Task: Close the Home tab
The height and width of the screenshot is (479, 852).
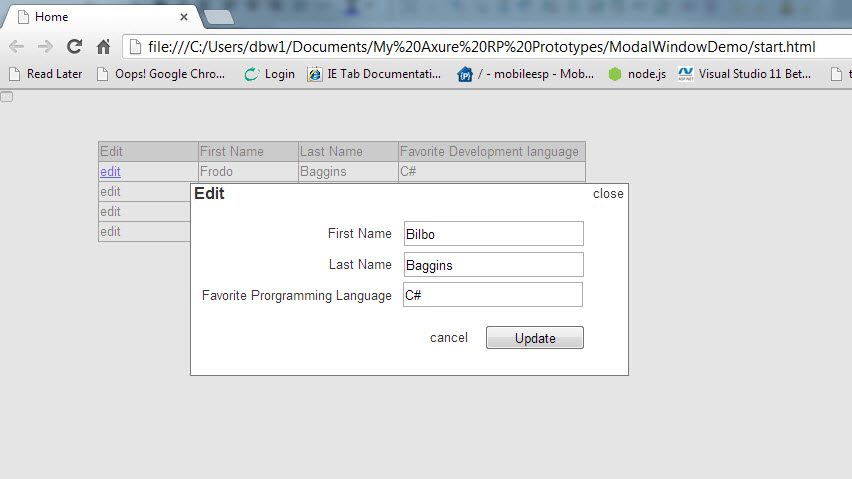Action: [x=183, y=17]
